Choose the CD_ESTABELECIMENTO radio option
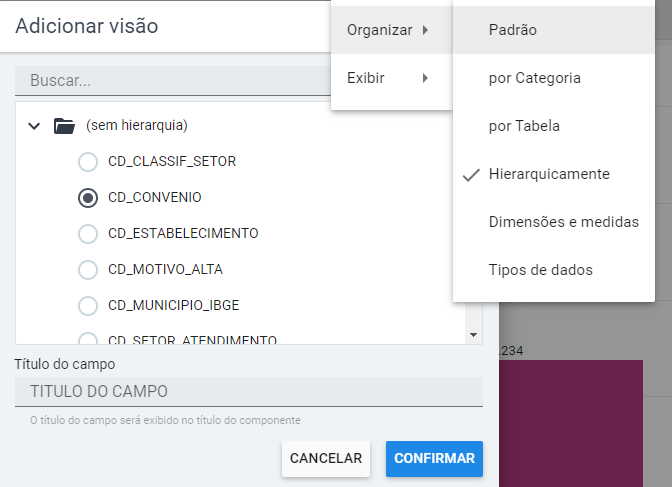 click(88, 234)
